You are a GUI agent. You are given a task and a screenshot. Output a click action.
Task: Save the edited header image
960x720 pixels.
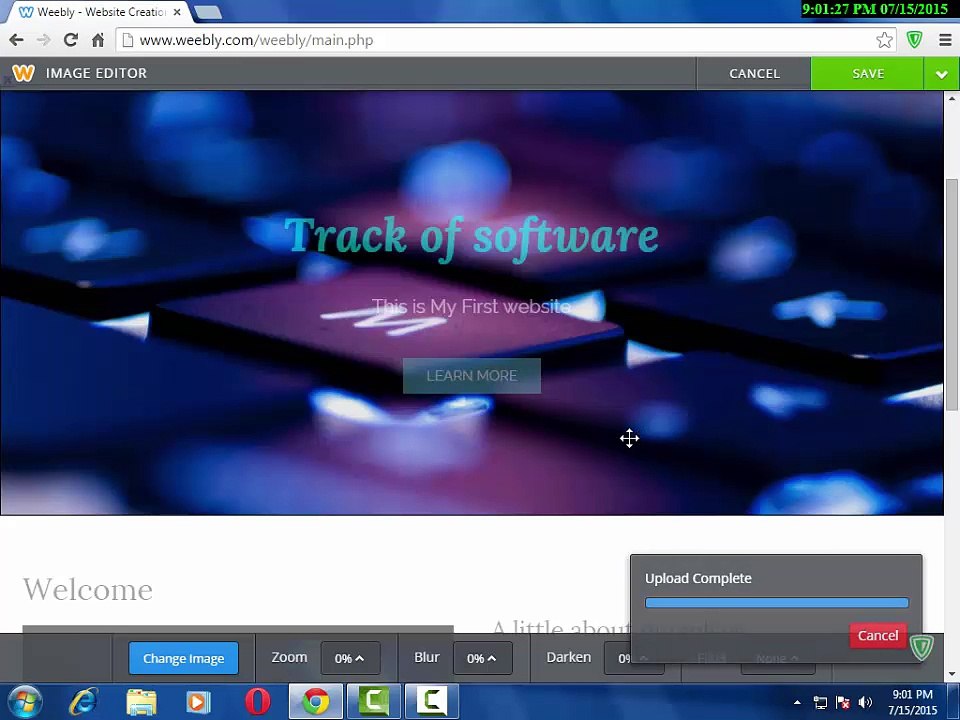(x=868, y=73)
